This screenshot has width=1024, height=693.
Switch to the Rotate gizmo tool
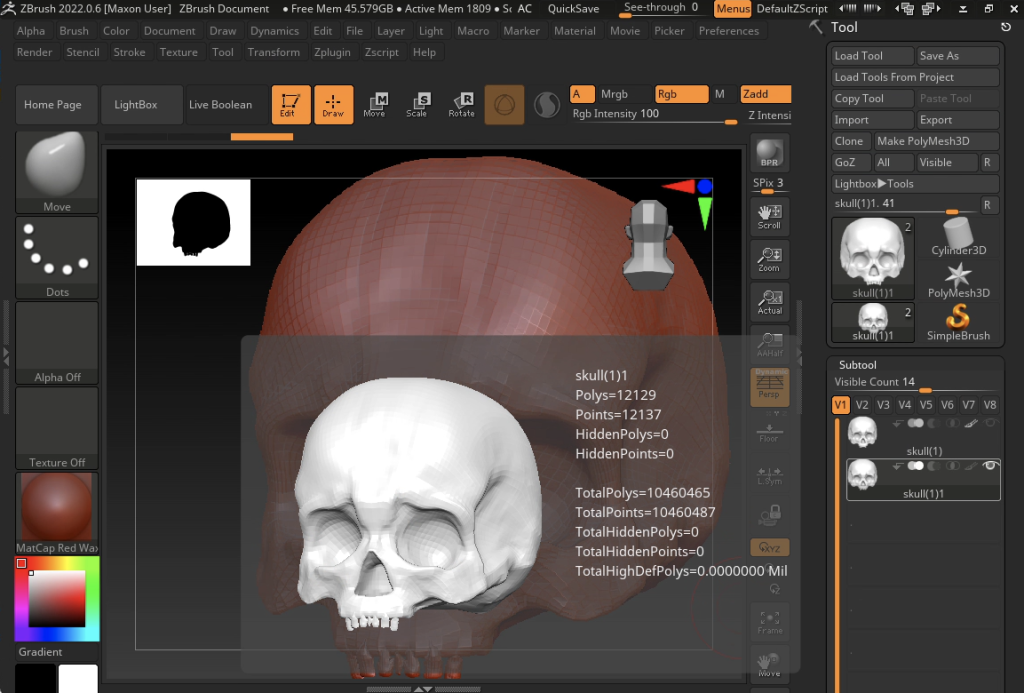(x=461, y=105)
